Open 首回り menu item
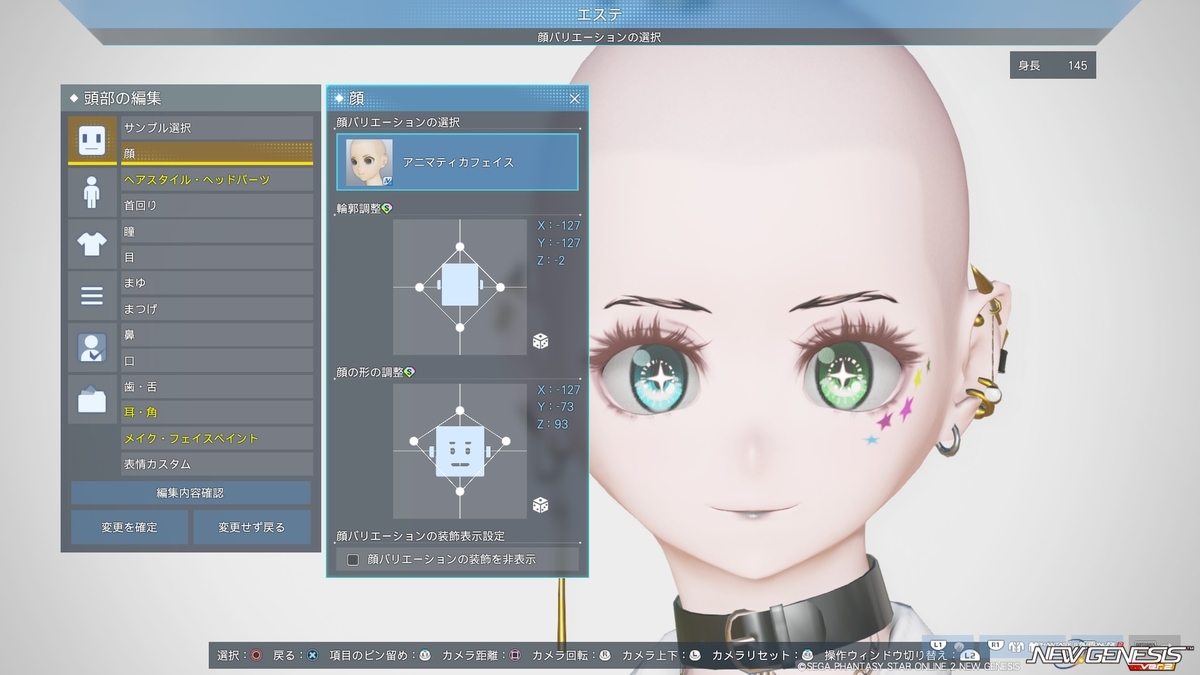1200x675 pixels. tap(217, 205)
